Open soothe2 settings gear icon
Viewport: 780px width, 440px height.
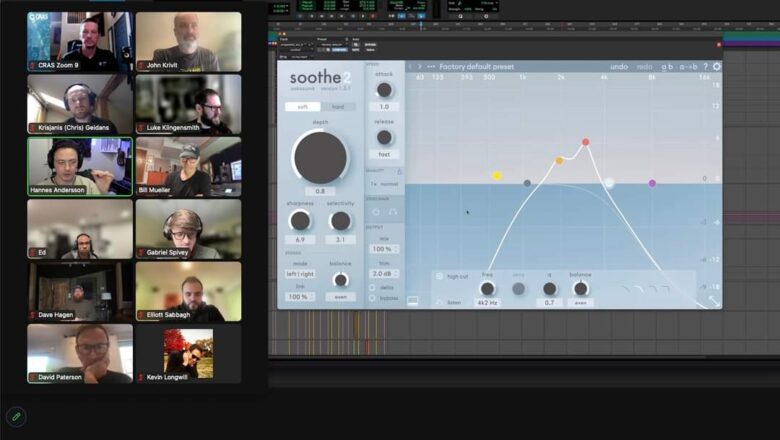(x=716, y=66)
